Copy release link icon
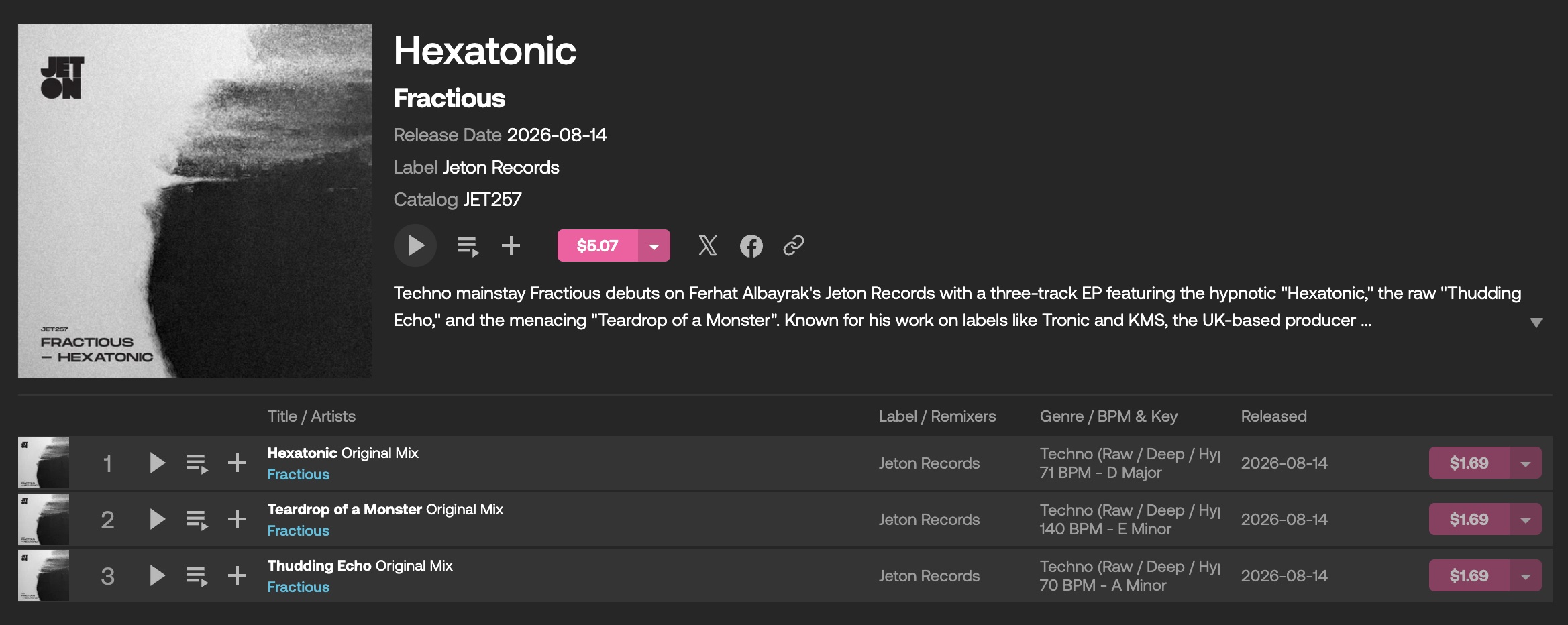The image size is (1568, 625). 794,245
